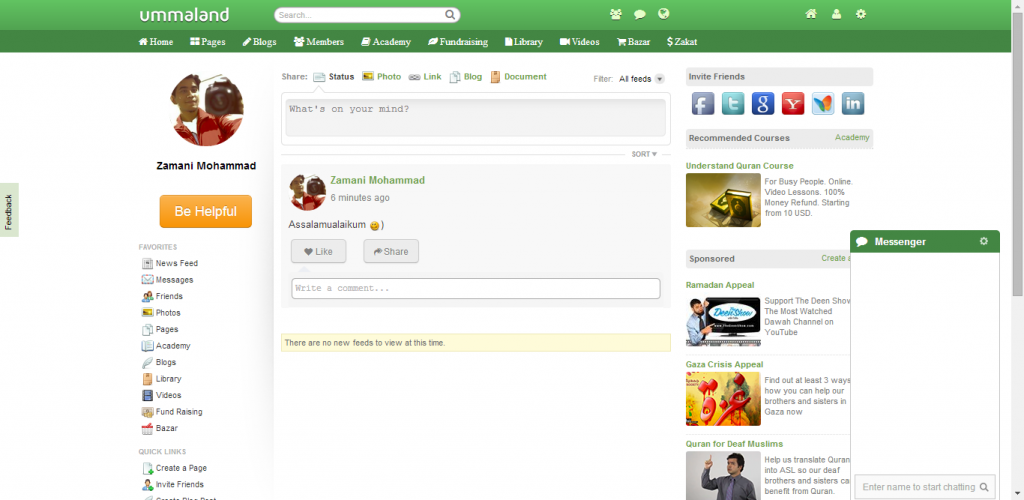Invite friends via the LinkedIn icon
Viewport: 1024px width, 500px height.
[852, 103]
